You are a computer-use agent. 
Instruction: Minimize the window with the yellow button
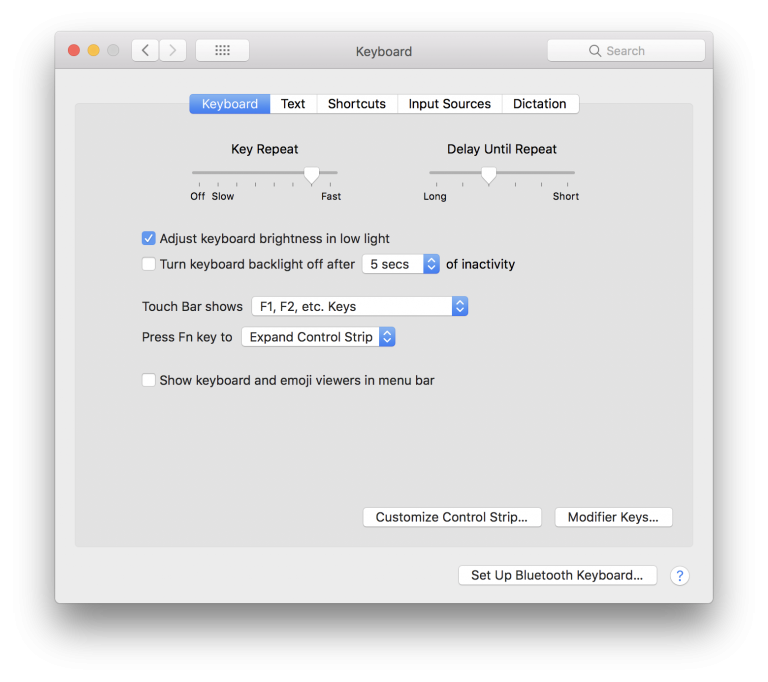[94, 50]
